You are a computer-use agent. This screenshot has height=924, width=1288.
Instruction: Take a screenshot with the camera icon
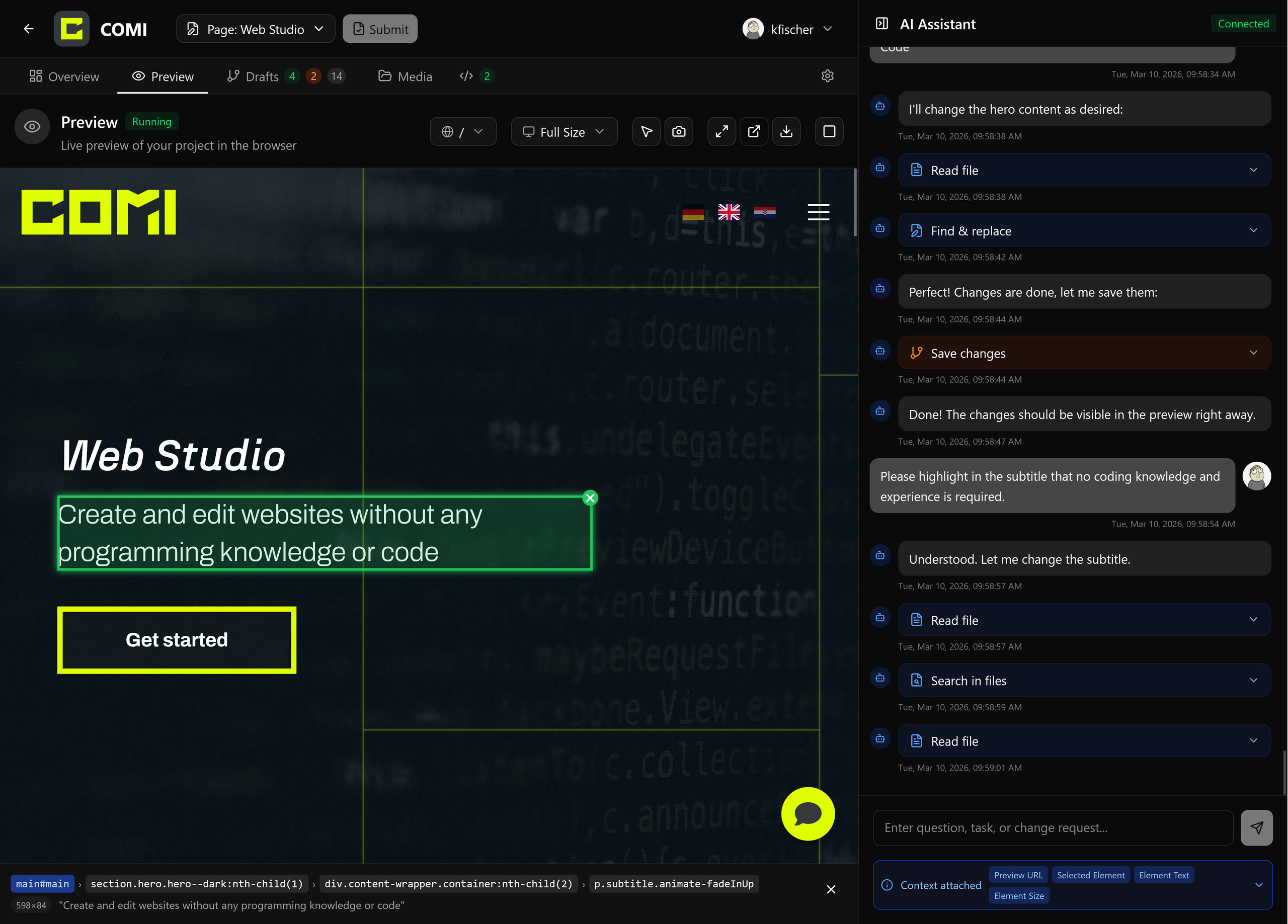point(679,132)
